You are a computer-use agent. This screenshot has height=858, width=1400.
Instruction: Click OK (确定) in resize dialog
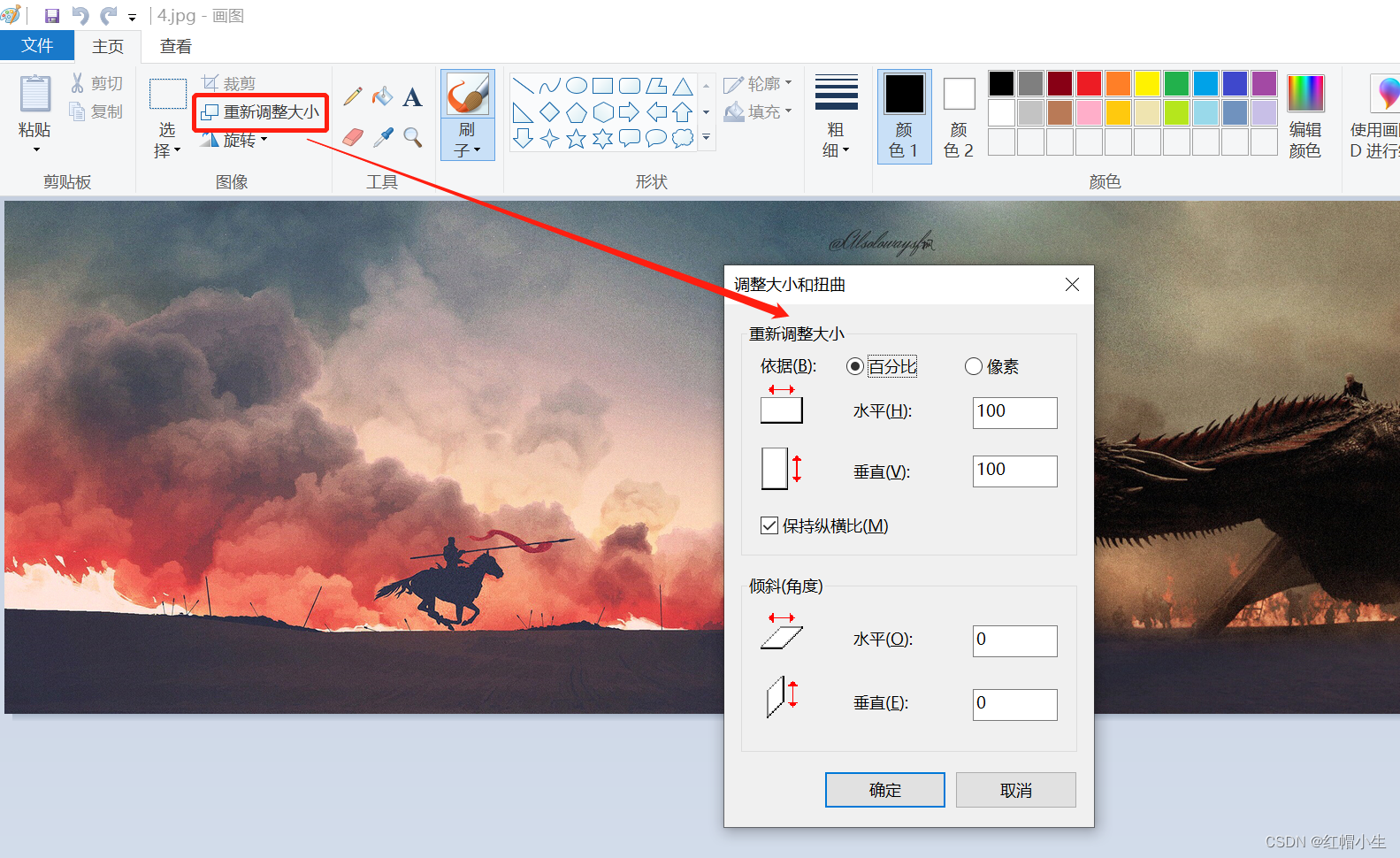pyautogui.click(x=884, y=790)
